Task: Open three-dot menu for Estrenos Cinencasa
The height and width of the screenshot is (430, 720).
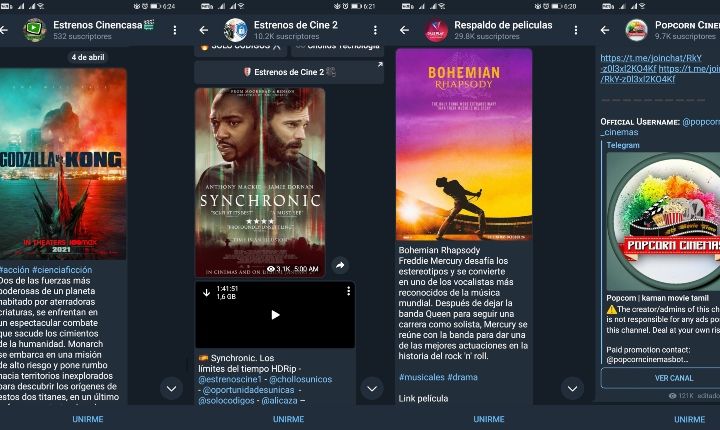Action: tap(174, 30)
